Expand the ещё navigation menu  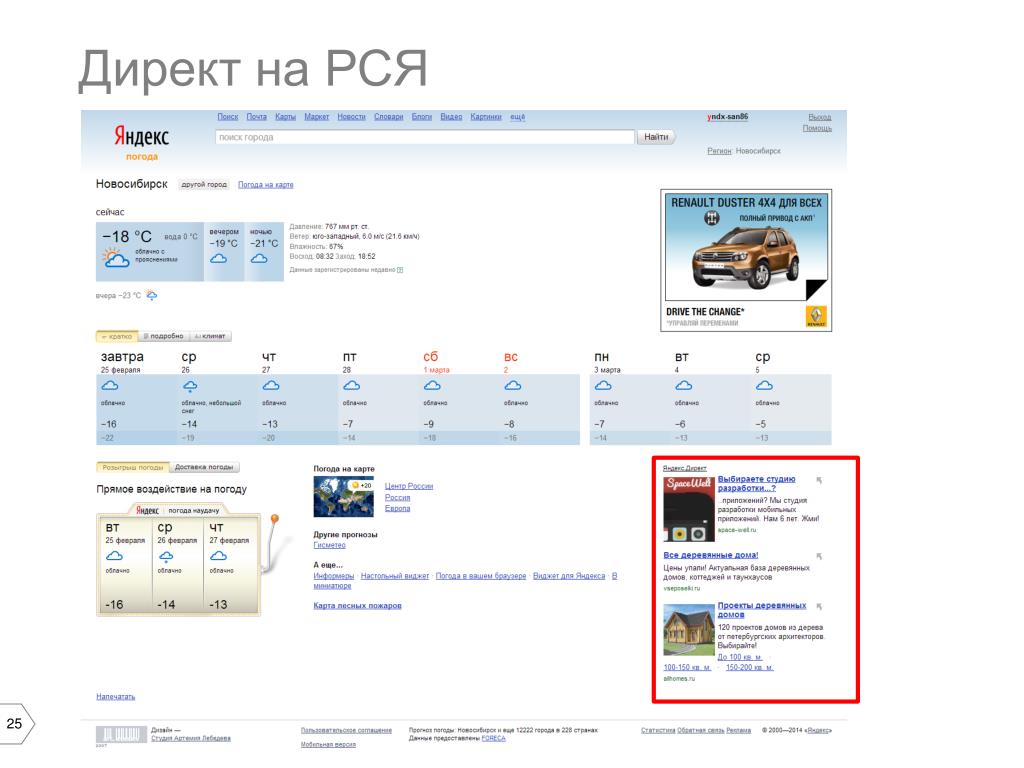coord(517,117)
